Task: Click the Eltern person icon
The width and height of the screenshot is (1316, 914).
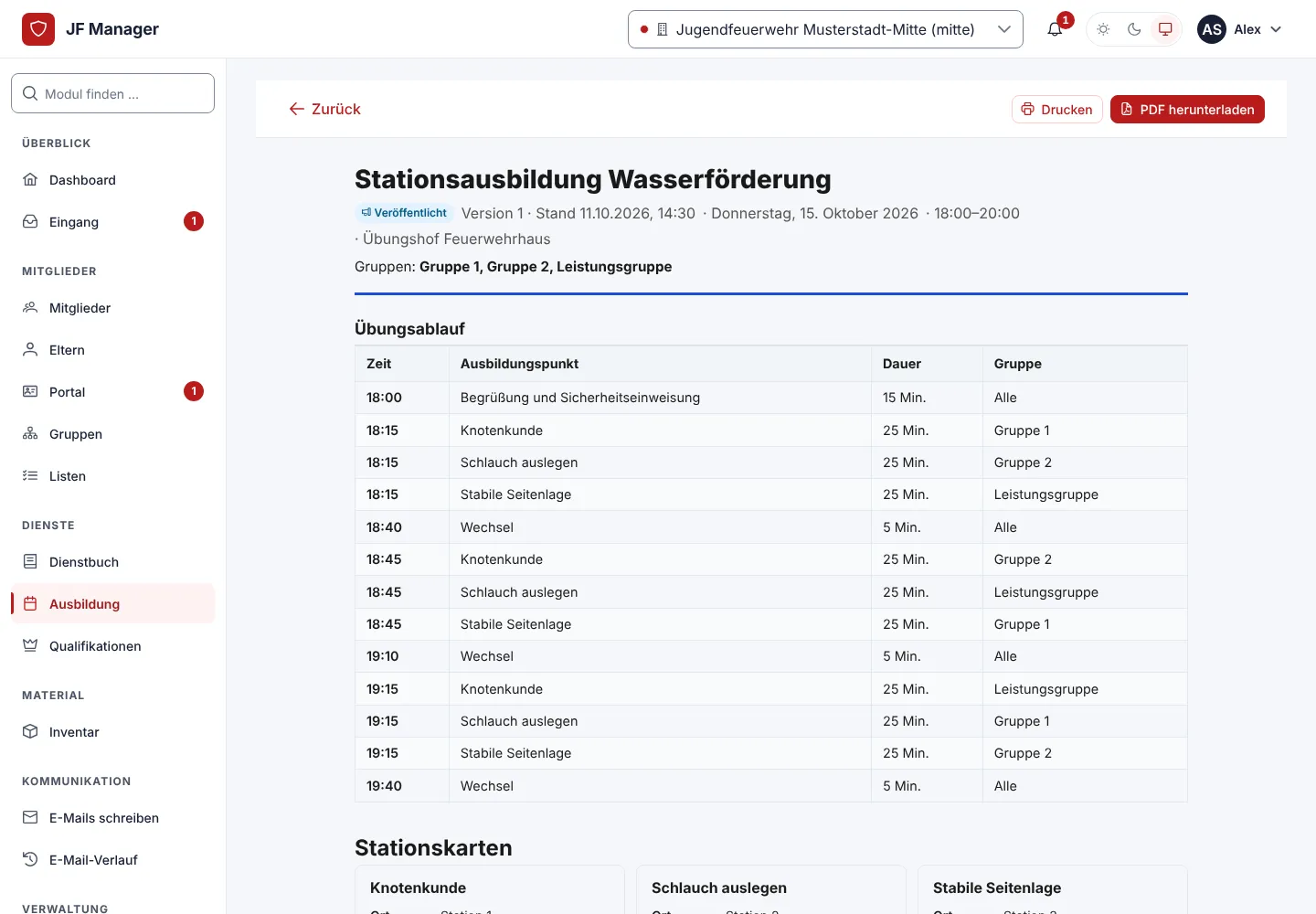Action: click(x=30, y=350)
